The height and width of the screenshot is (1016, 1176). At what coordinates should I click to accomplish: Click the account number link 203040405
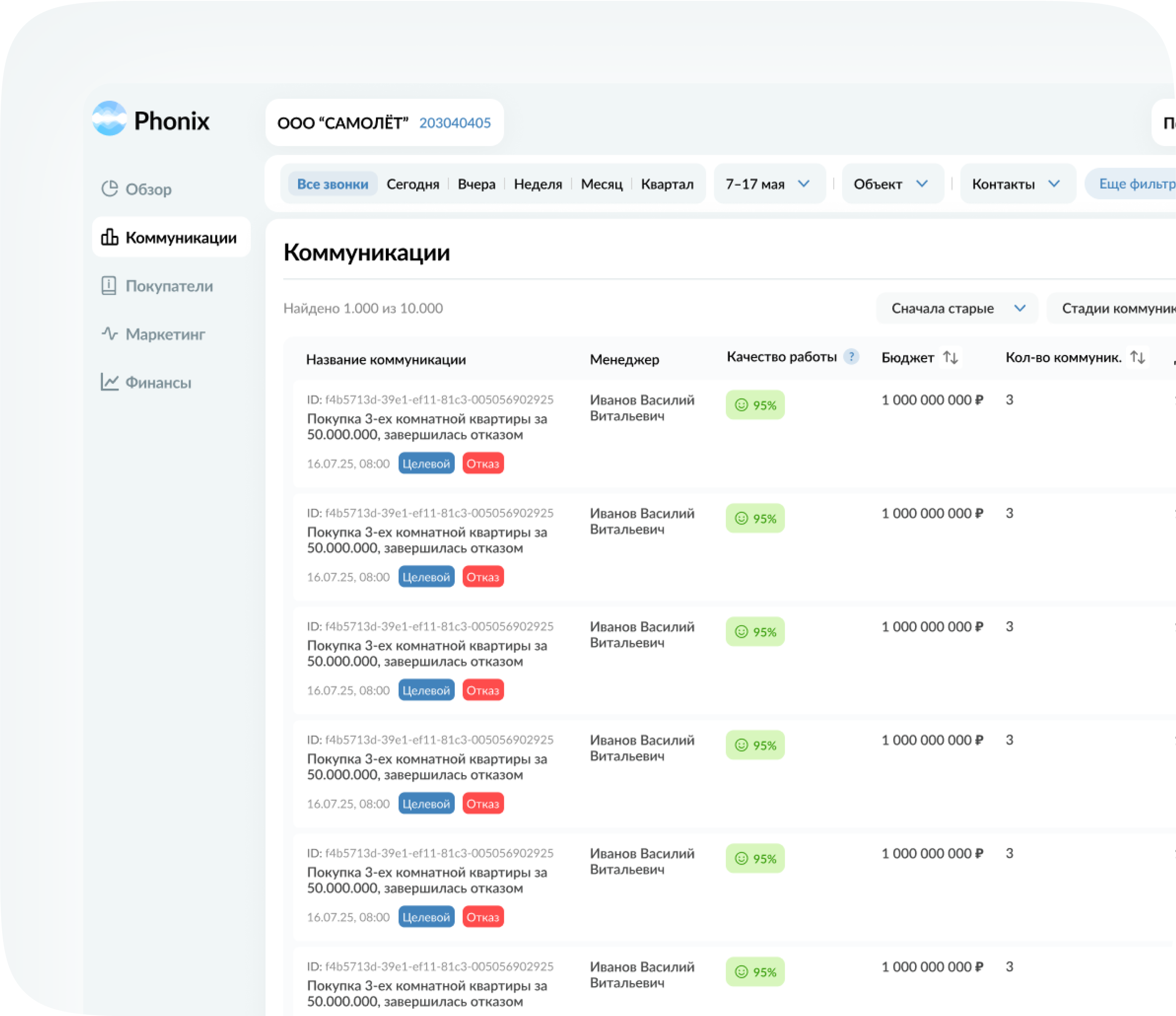coord(455,123)
